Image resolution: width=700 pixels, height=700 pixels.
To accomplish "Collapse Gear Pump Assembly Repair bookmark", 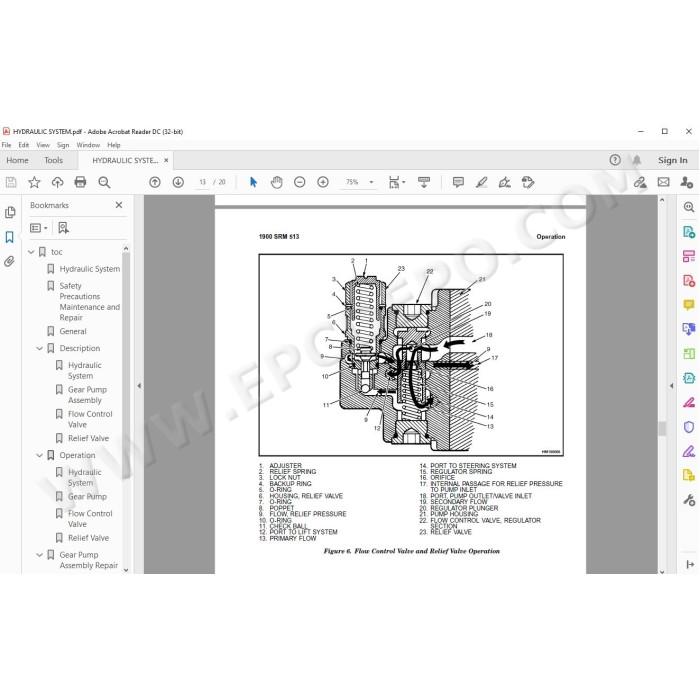I will (39, 555).
